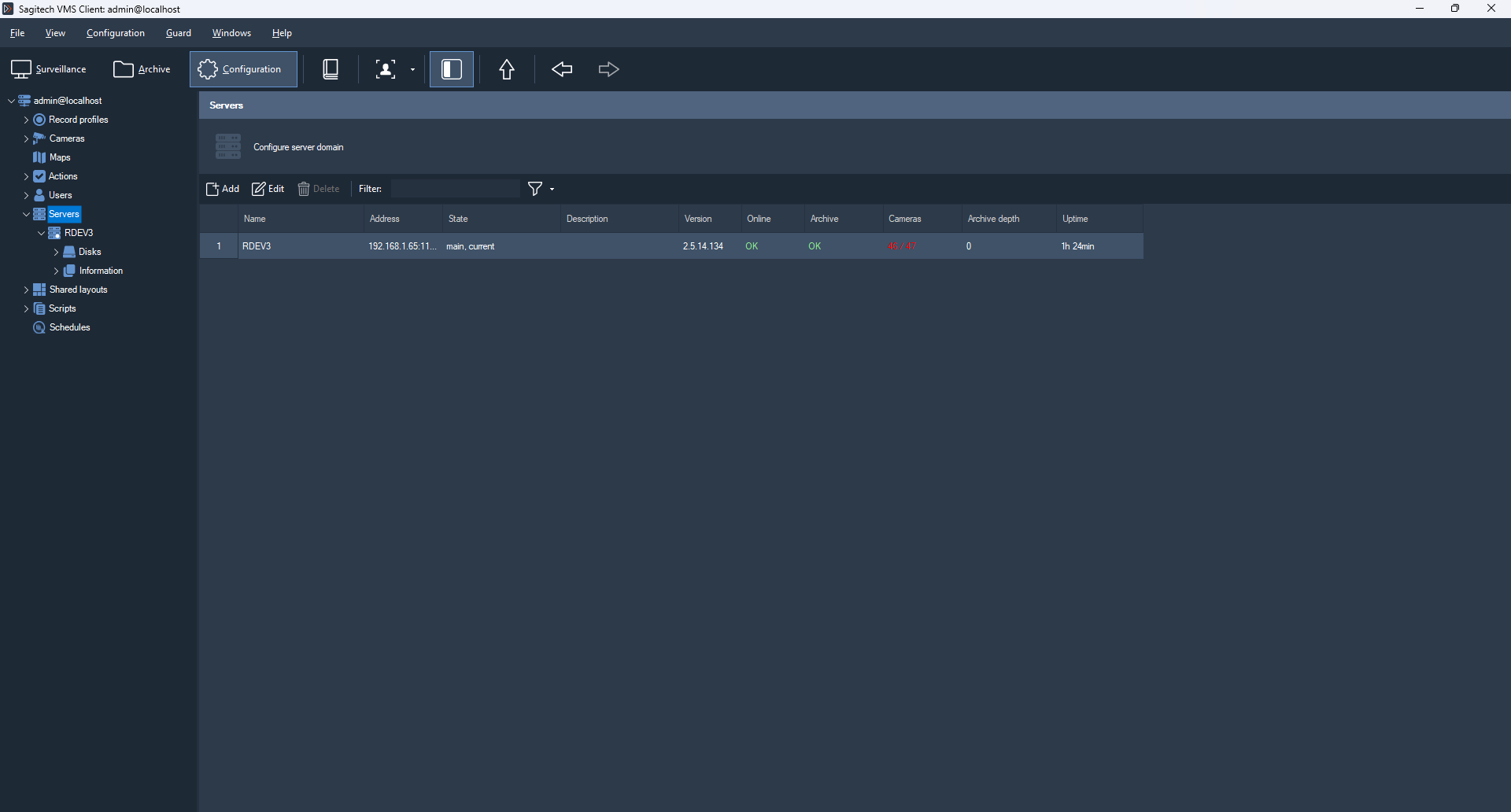Collapse the RDEV3 server tree node
Image resolution: width=1511 pixels, height=812 pixels.
[x=42, y=233]
